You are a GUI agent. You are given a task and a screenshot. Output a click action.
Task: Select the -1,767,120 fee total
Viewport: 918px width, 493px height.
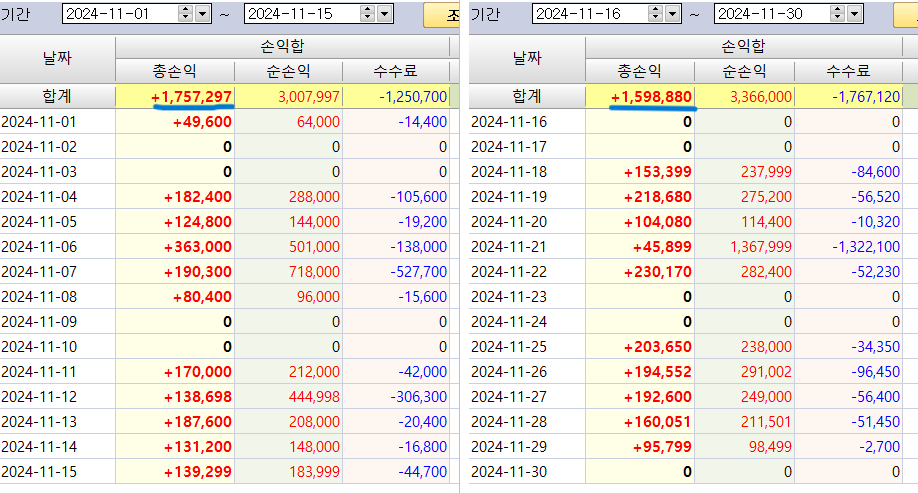(x=848, y=96)
